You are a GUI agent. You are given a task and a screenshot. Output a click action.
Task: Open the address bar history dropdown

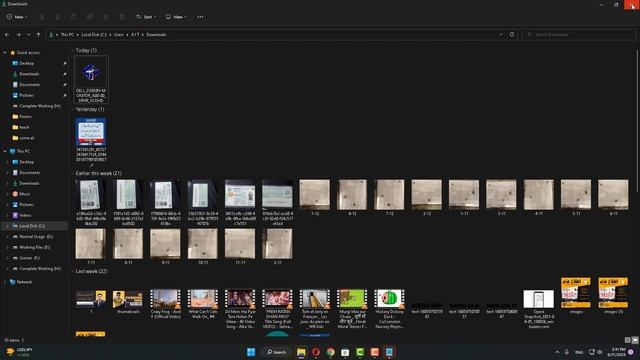click(501, 35)
